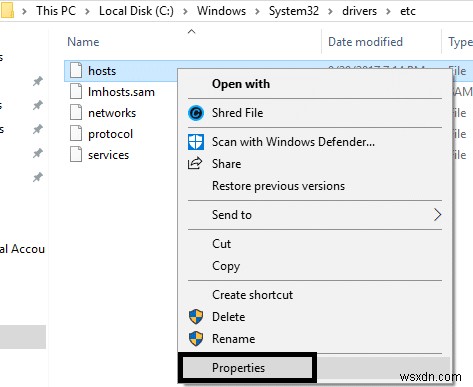The height and width of the screenshot is (387, 473).
Task: Click the Share arrow icon
Action: [195, 163]
